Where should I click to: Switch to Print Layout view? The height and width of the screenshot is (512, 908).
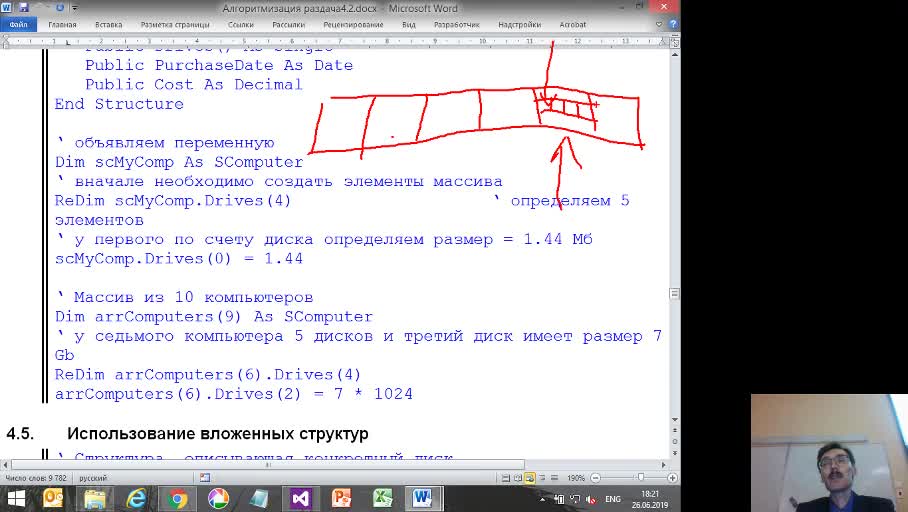point(506,478)
